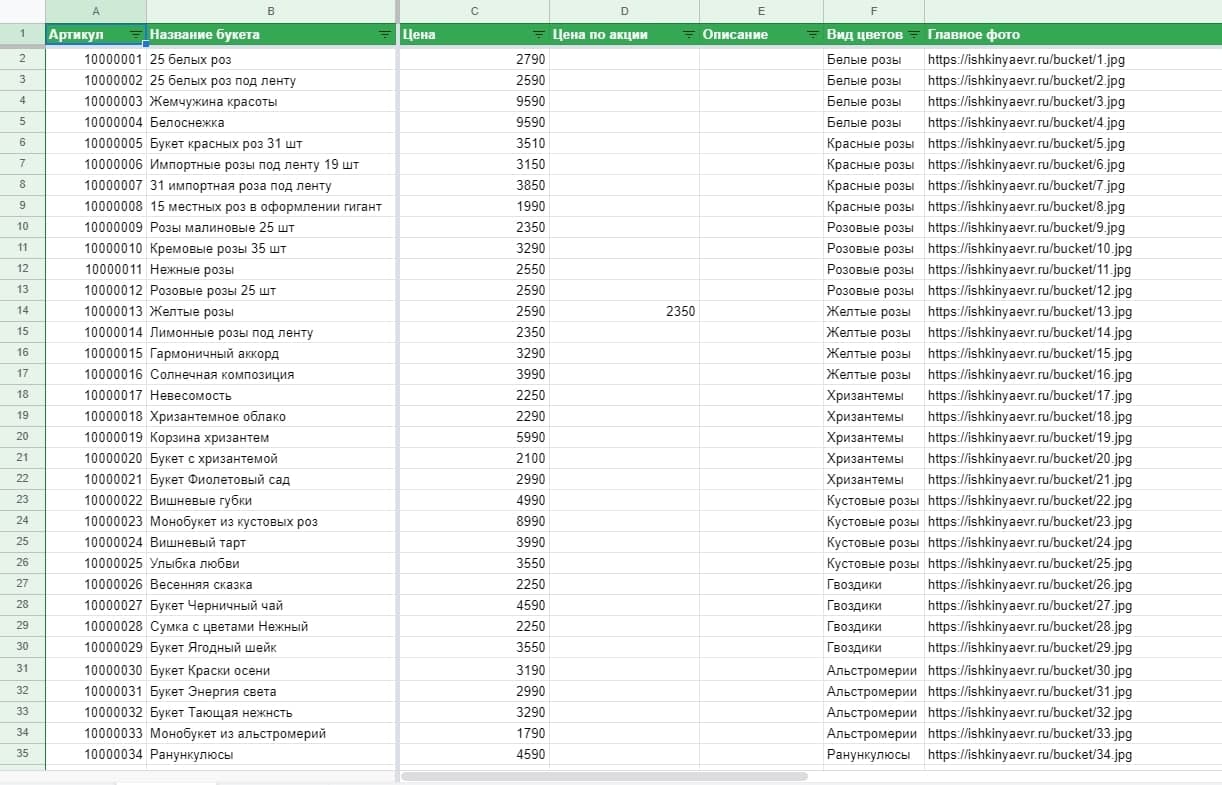Select row 14 header
This screenshot has height=785, width=1222.
(x=23, y=311)
